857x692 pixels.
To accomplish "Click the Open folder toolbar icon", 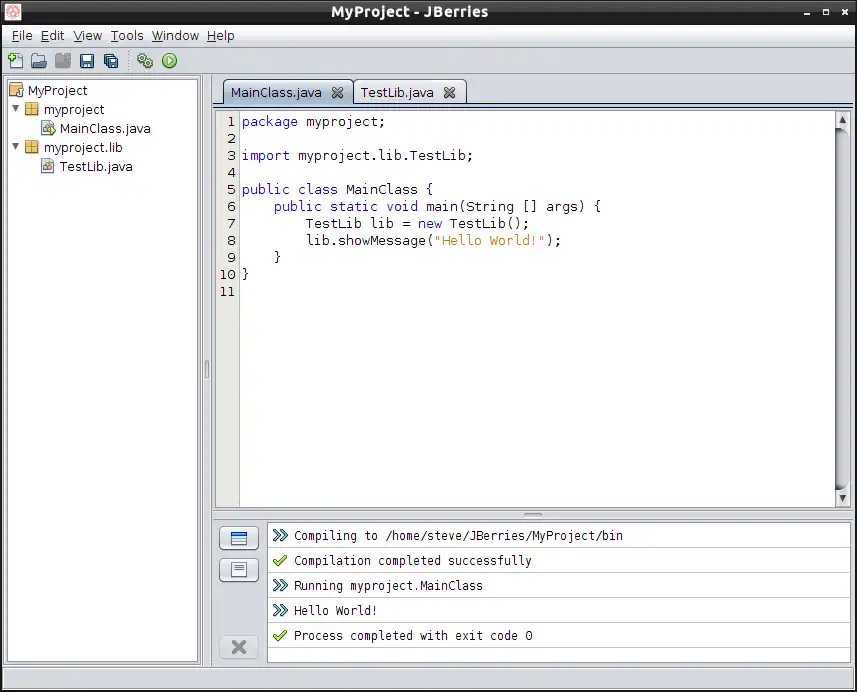I will click(39, 61).
